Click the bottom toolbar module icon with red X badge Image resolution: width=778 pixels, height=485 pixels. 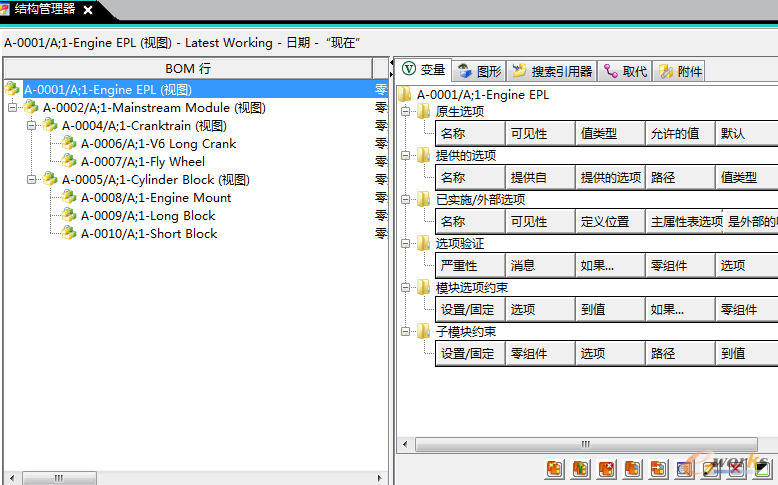pos(606,469)
